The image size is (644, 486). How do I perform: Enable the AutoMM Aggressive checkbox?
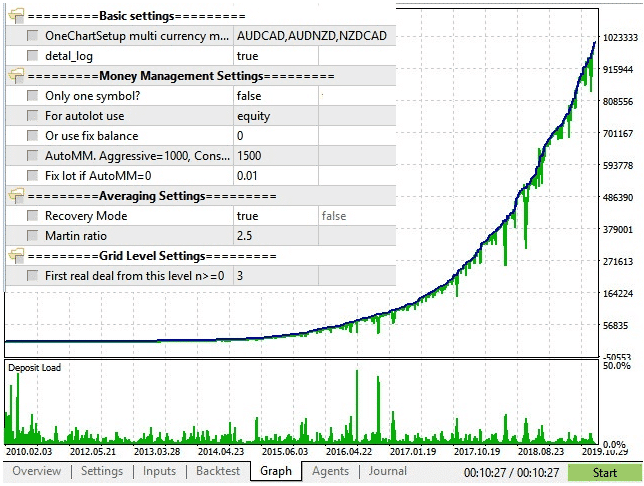tap(32, 156)
